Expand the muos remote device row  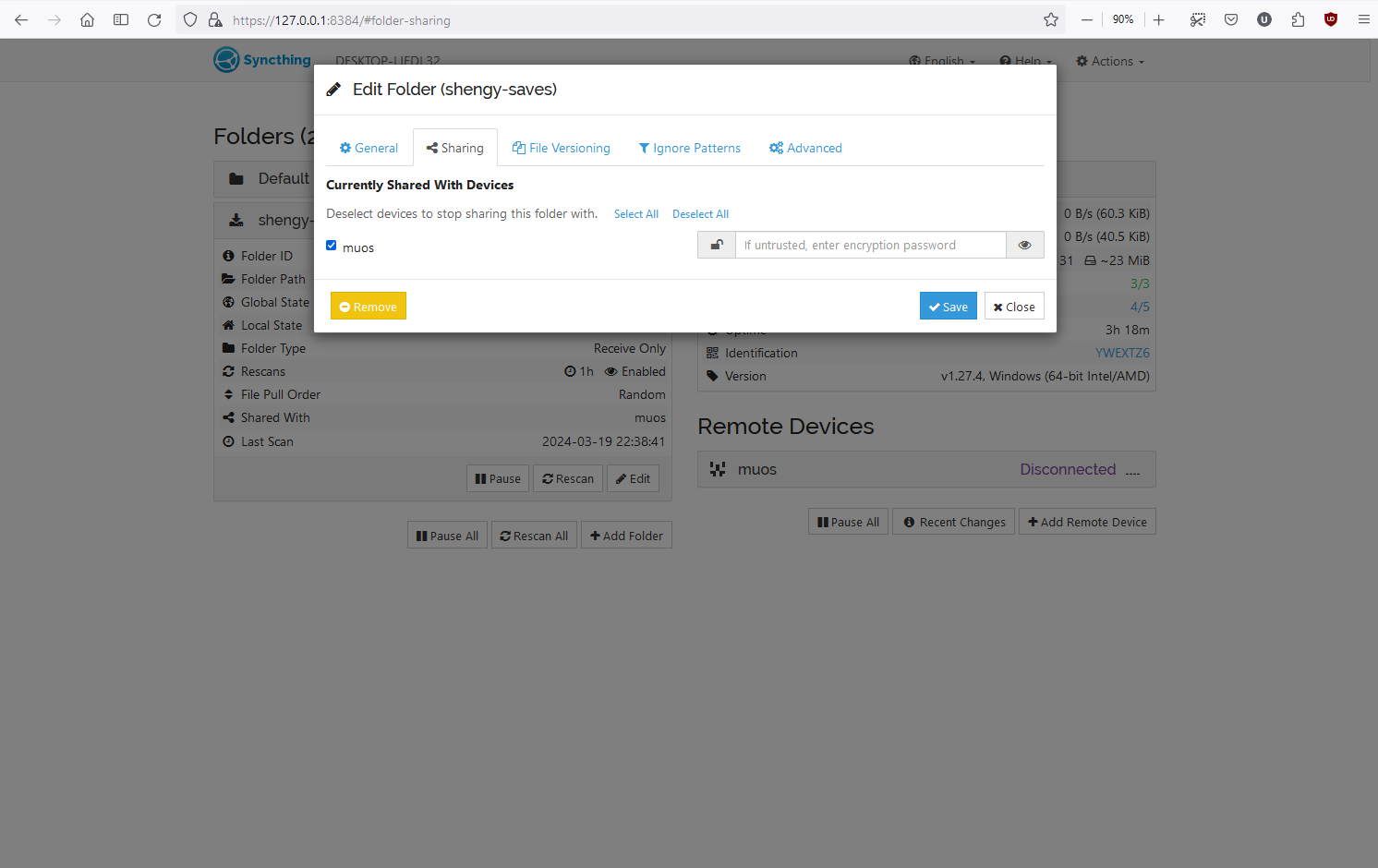click(926, 469)
